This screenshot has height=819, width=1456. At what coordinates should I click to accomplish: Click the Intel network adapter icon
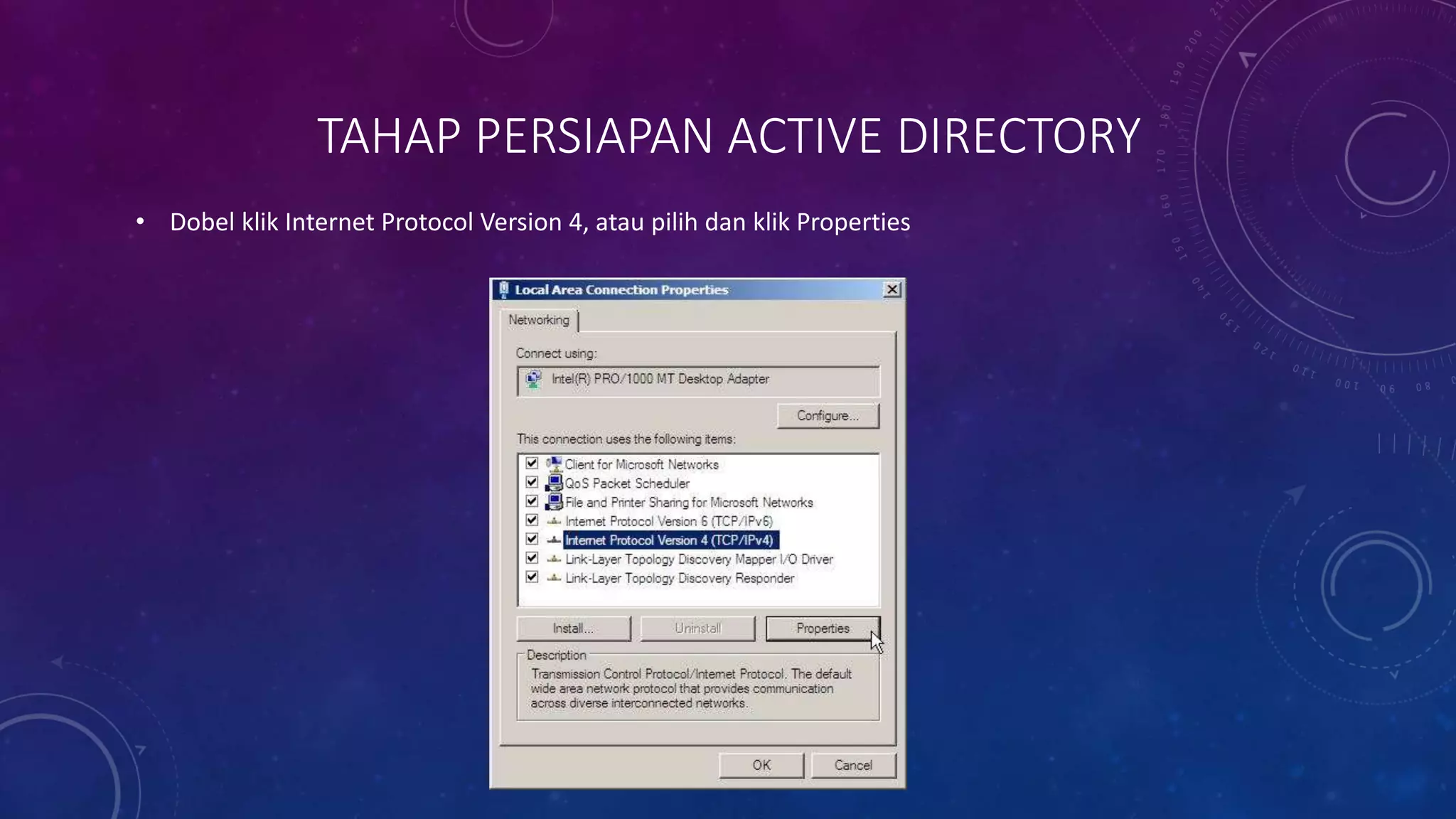533,380
